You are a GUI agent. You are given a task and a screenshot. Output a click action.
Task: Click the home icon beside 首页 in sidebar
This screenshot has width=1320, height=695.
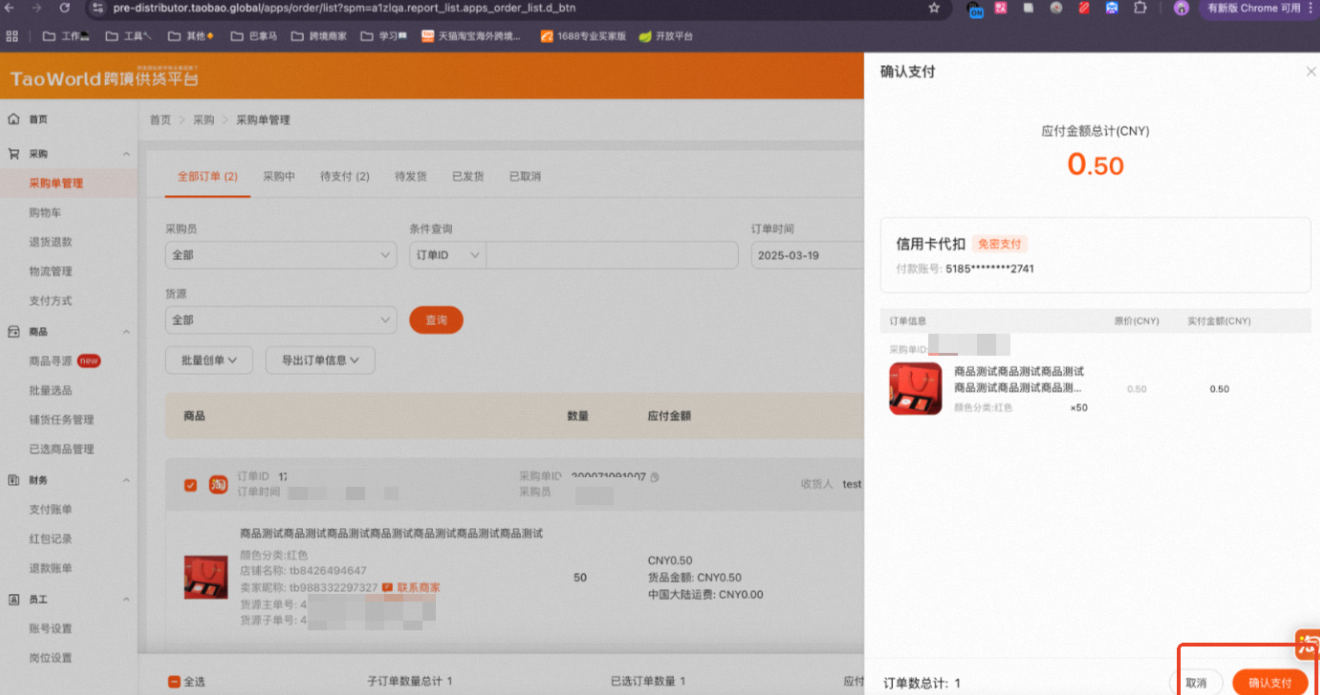pyautogui.click(x=14, y=119)
